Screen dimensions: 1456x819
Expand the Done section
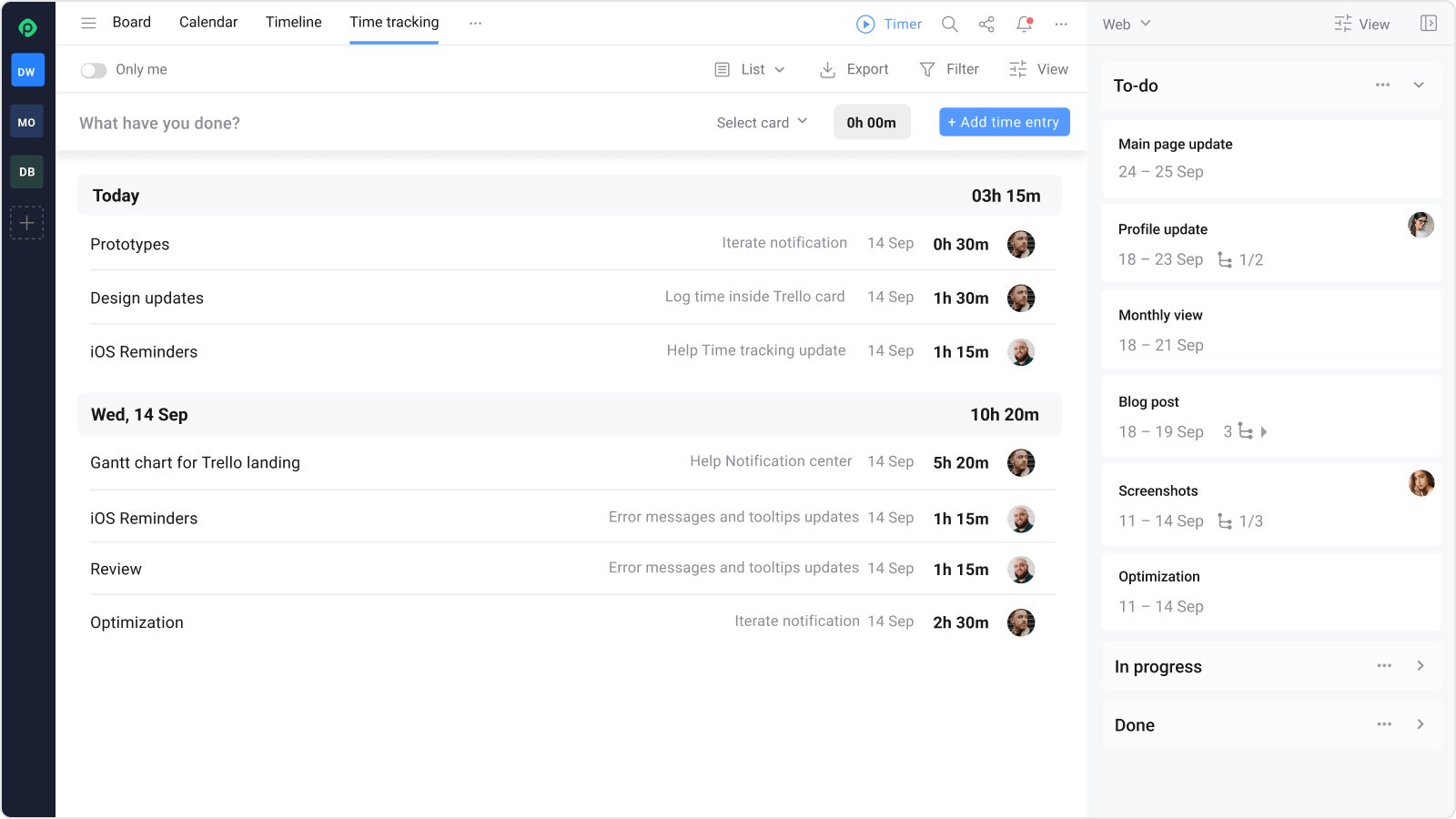pos(1420,724)
